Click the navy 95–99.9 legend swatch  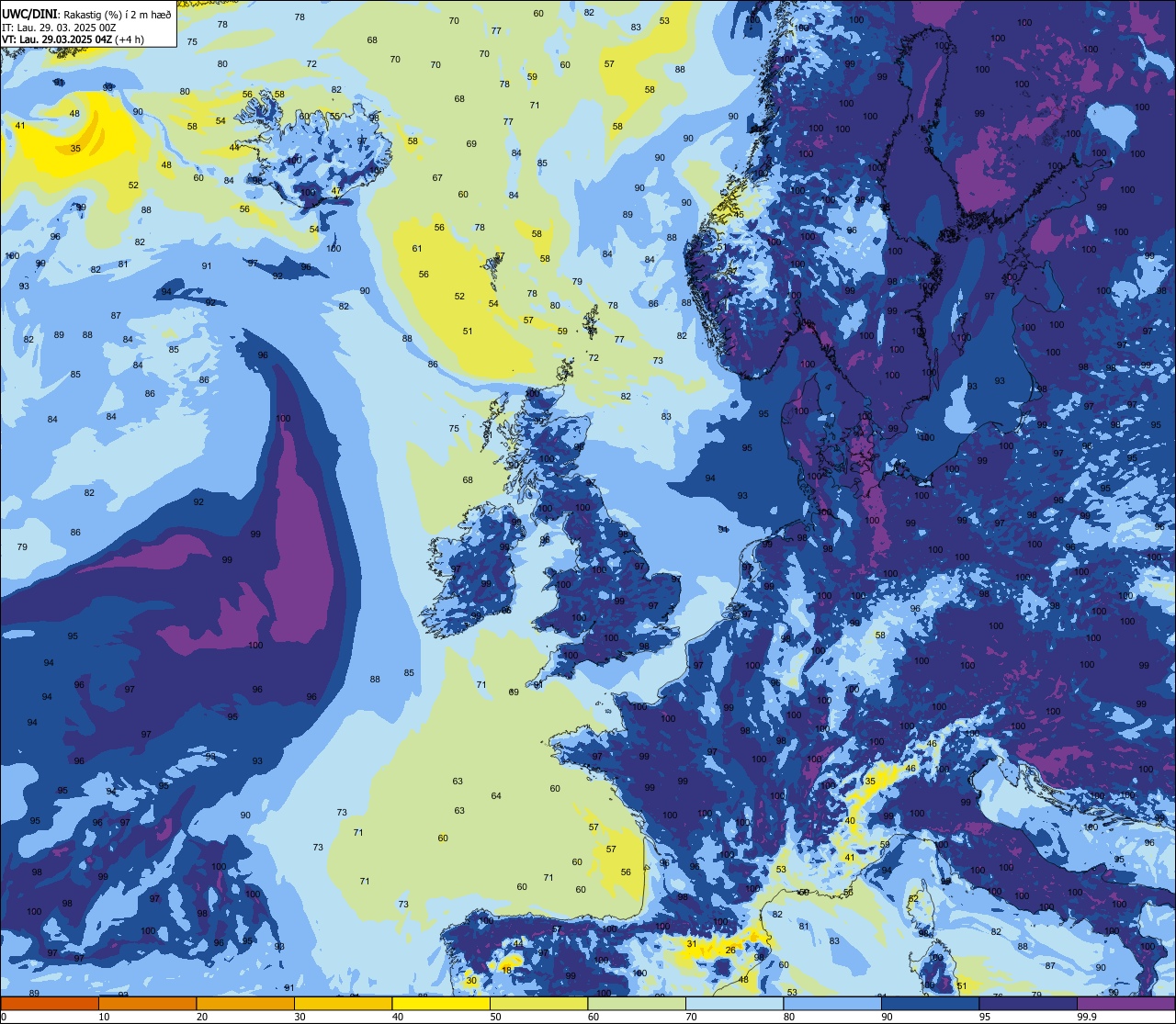(x=1028, y=1004)
